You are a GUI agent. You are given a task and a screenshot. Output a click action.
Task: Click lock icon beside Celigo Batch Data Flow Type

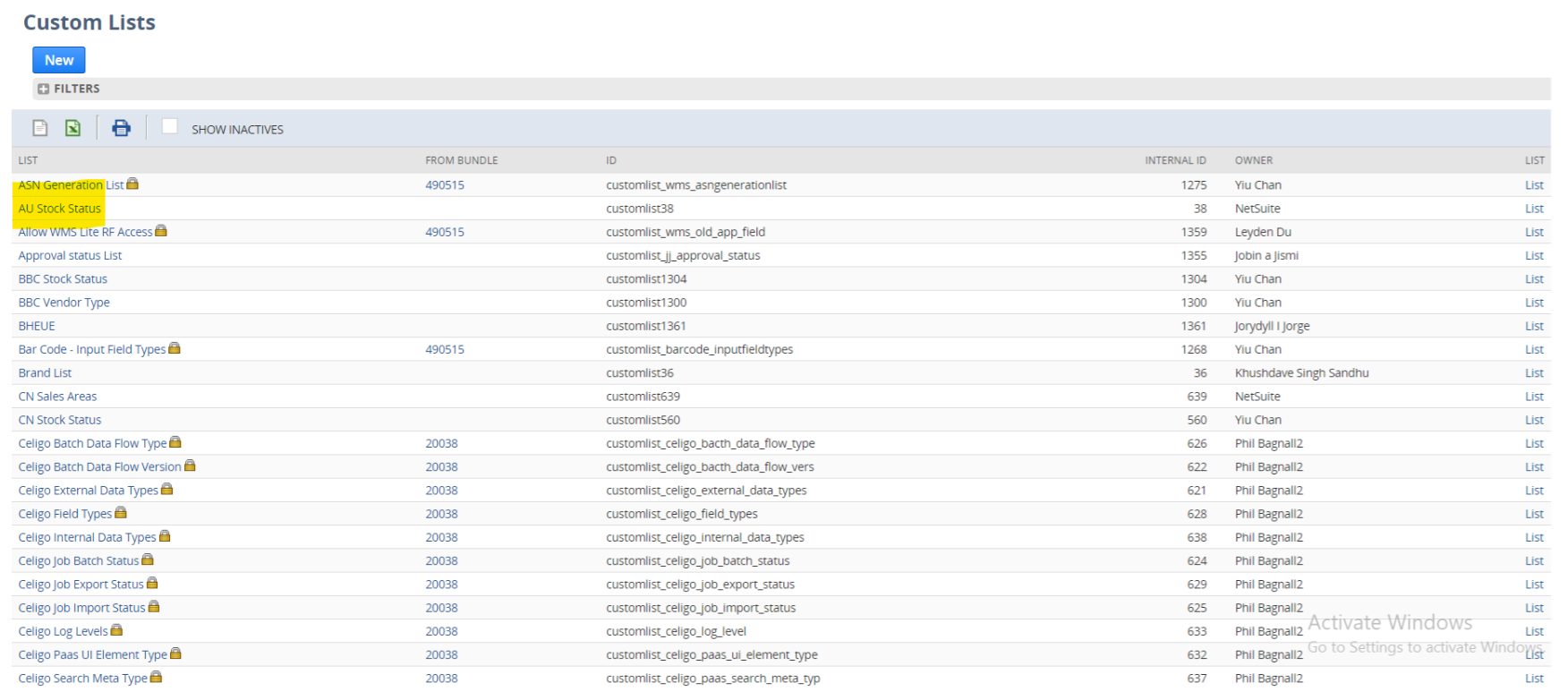[x=175, y=441]
